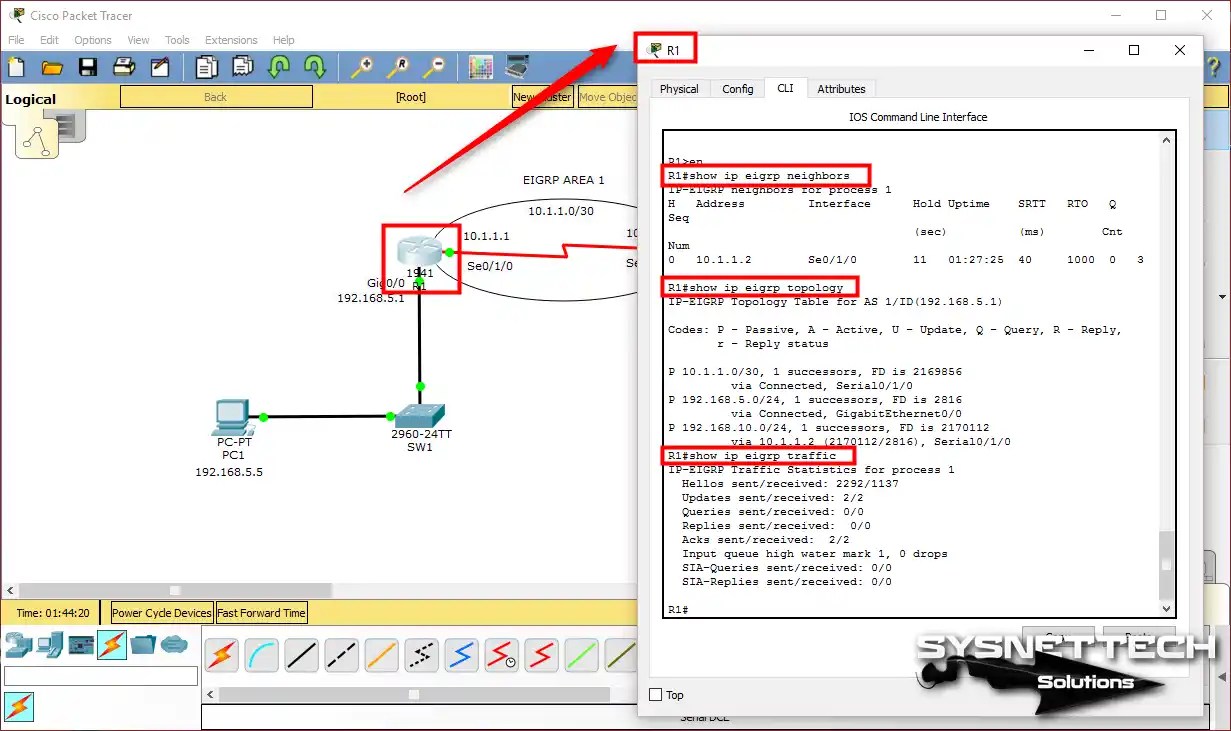The height and width of the screenshot is (731, 1231).
Task: Choose the Serial DCE cable
Action: tap(501, 655)
